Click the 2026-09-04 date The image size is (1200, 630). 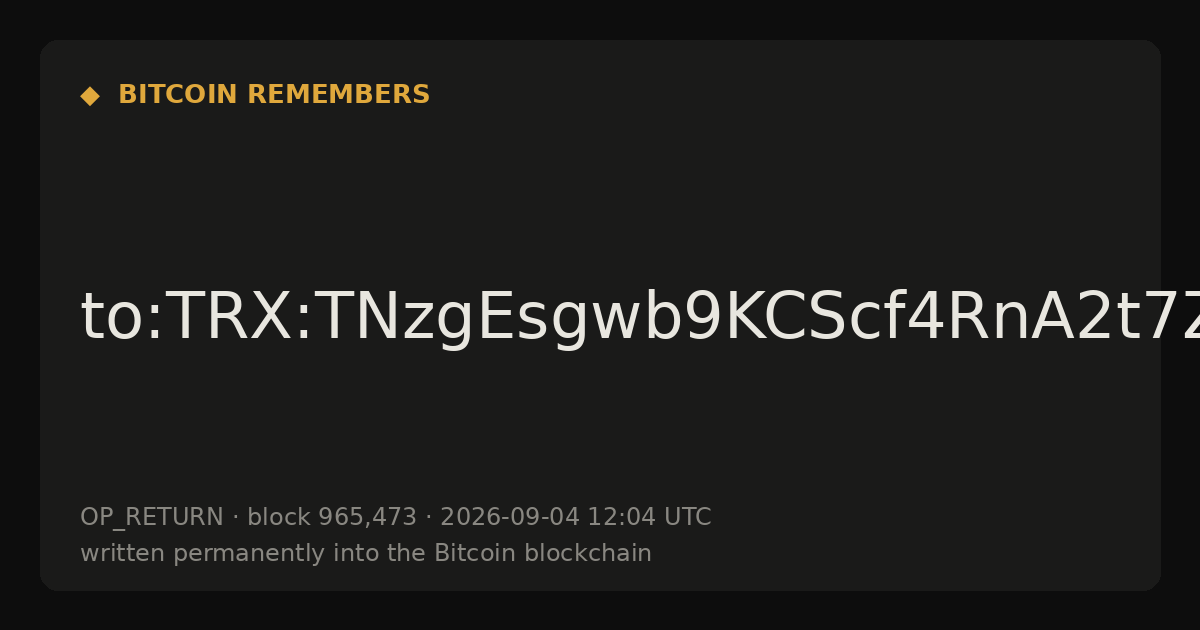[510, 518]
